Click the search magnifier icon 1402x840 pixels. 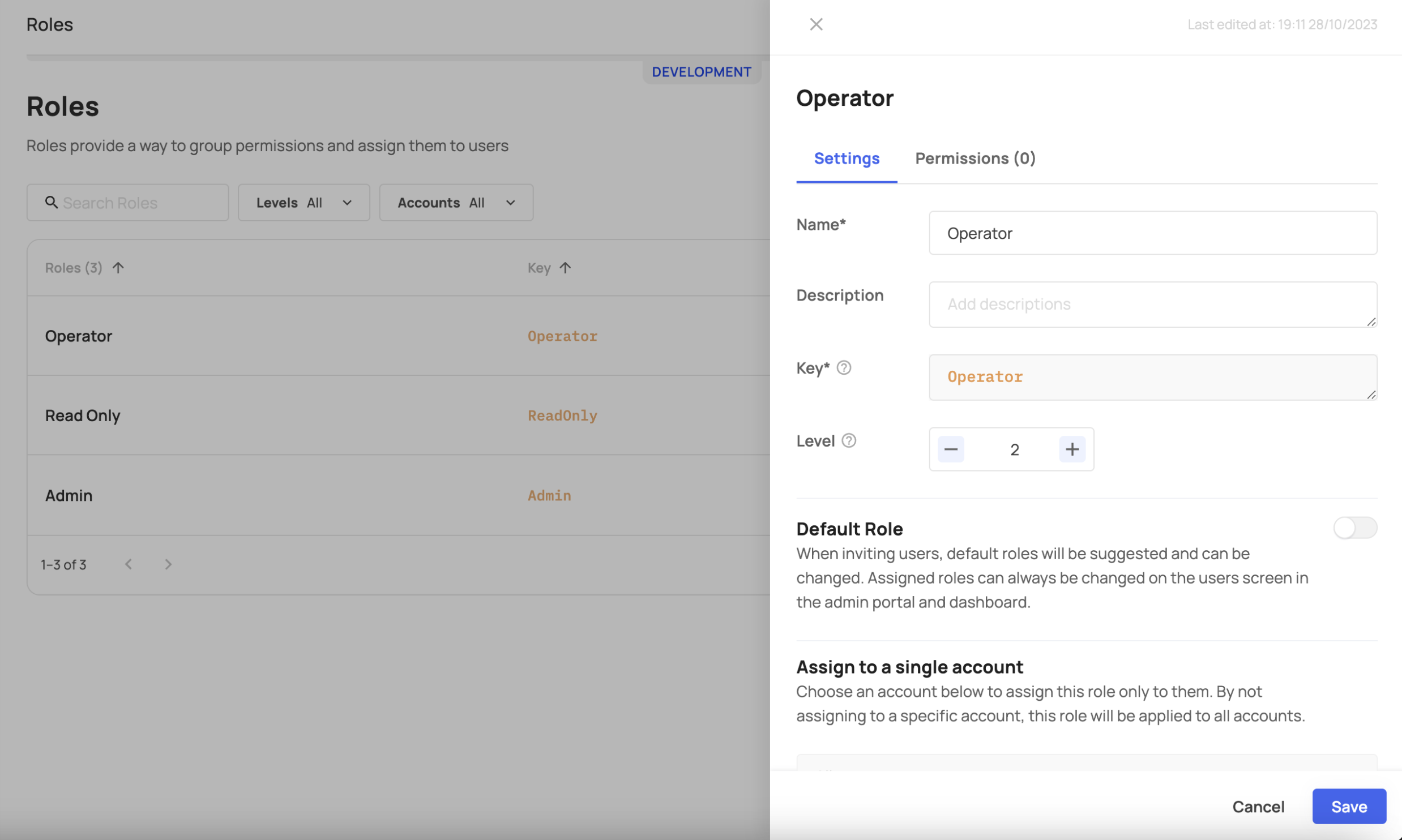click(52, 203)
